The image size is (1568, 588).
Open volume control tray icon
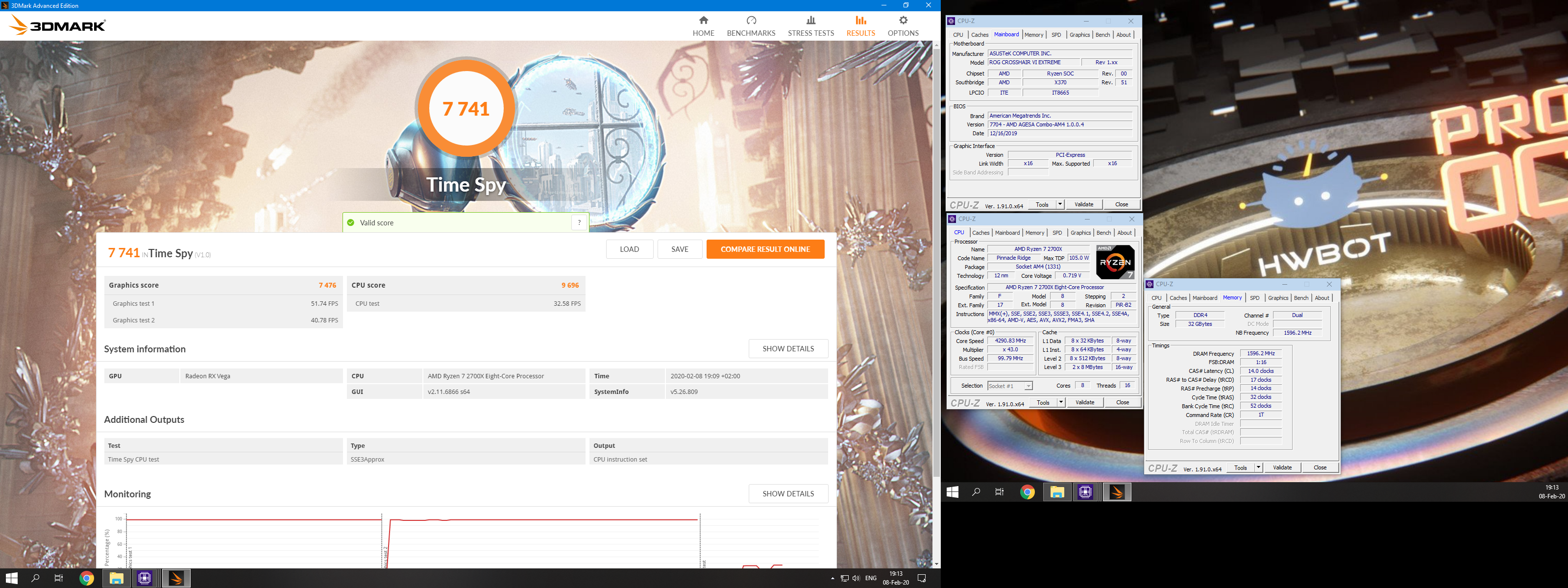[856, 578]
